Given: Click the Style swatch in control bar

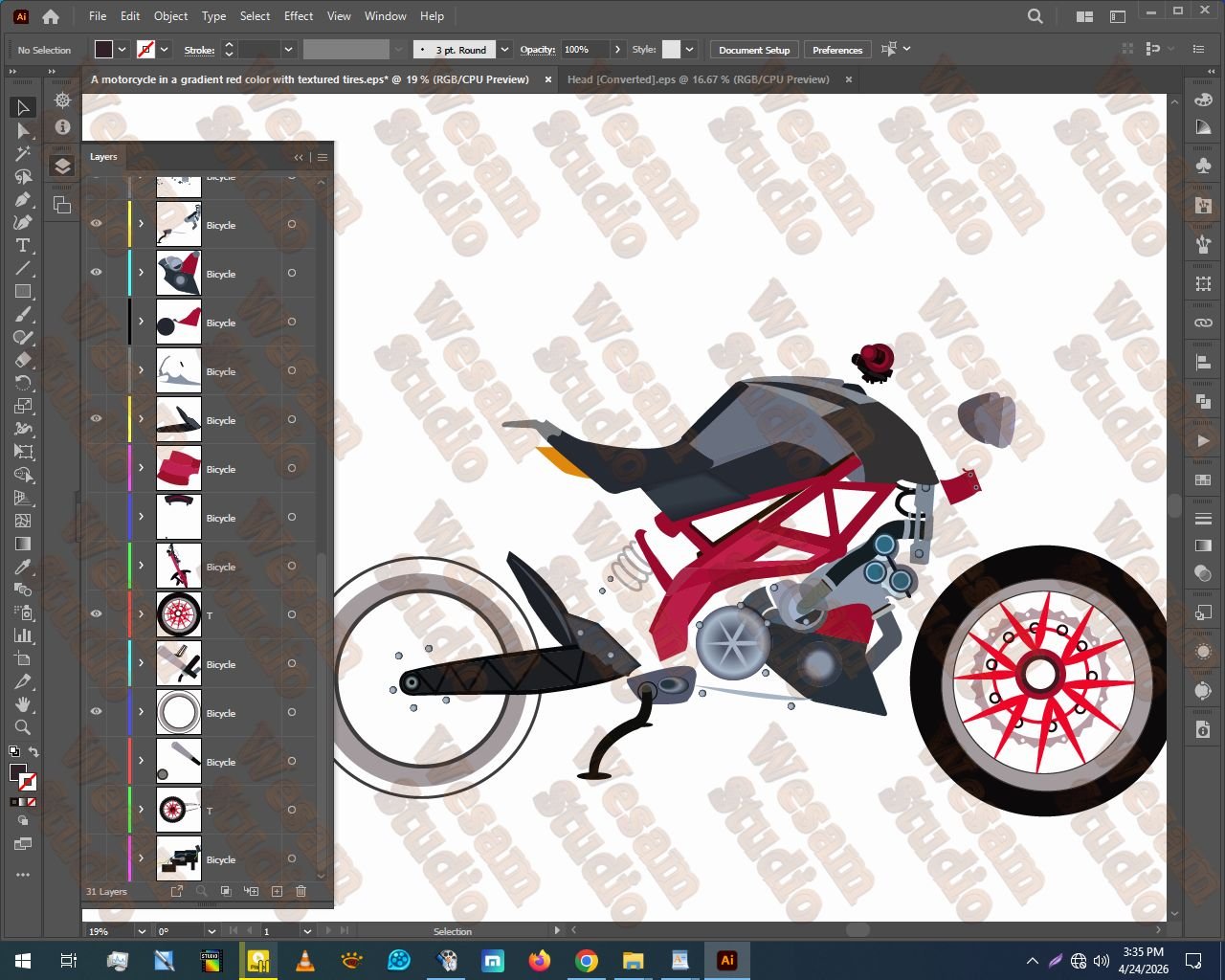Looking at the screenshot, I should tap(671, 50).
